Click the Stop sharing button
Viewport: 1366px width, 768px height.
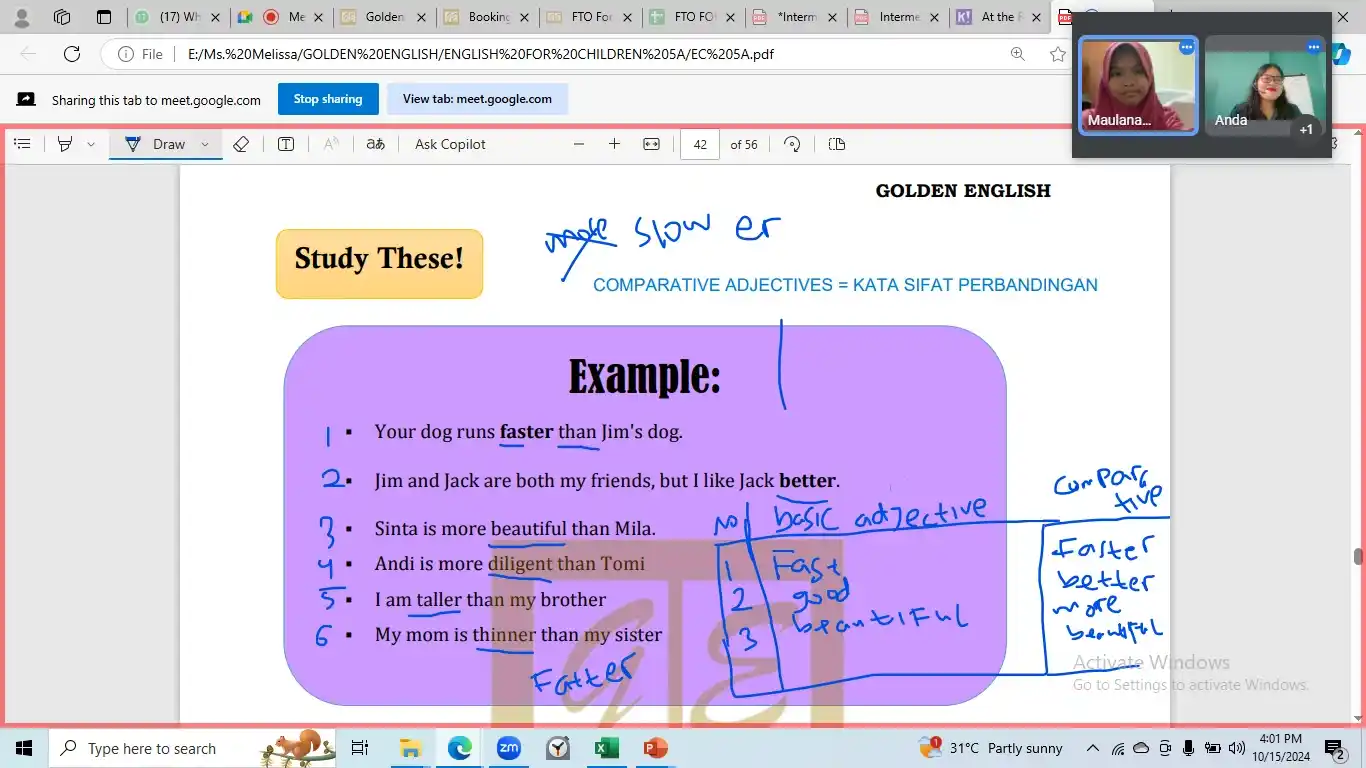click(327, 98)
